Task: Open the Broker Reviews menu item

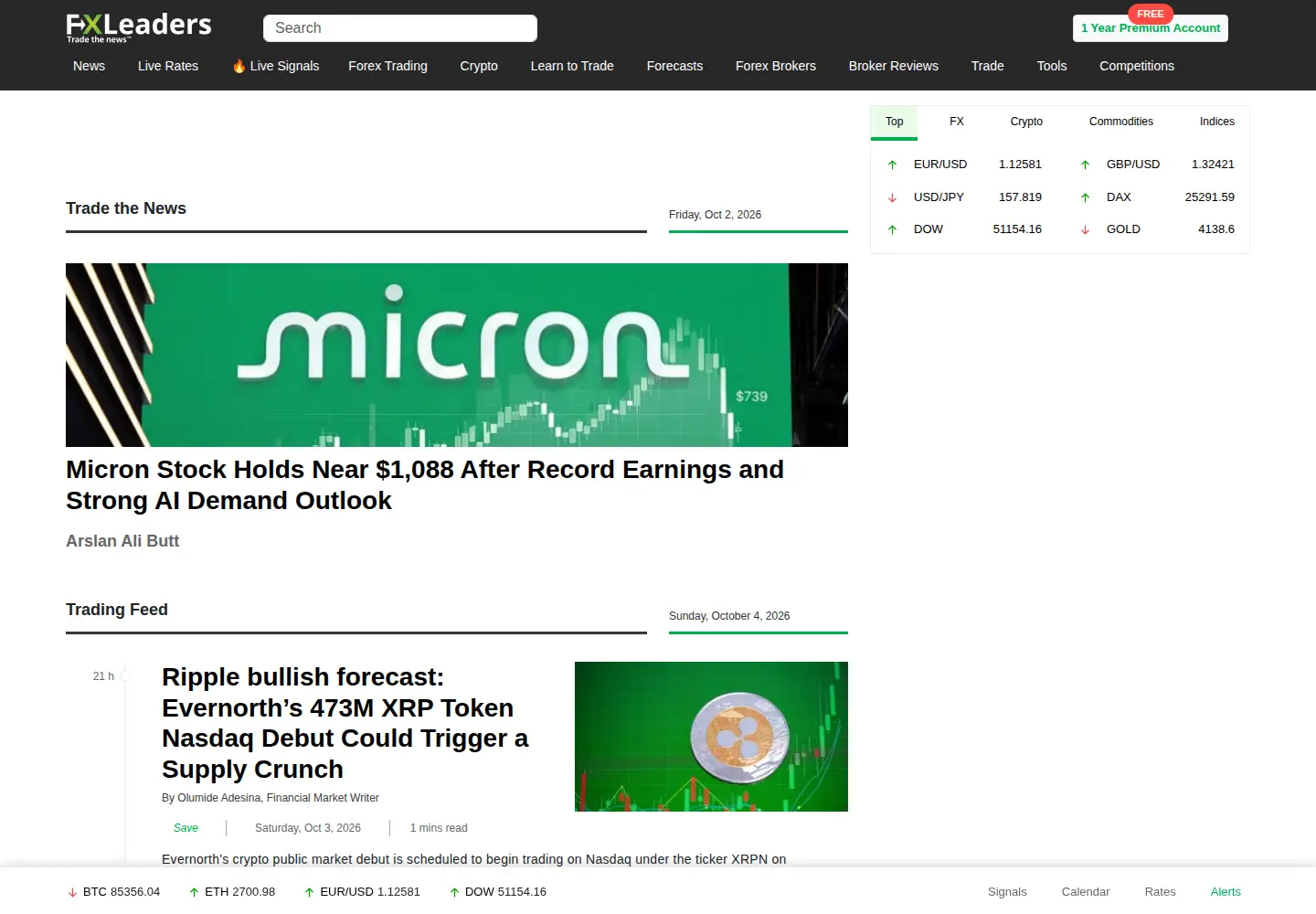Action: point(894,66)
